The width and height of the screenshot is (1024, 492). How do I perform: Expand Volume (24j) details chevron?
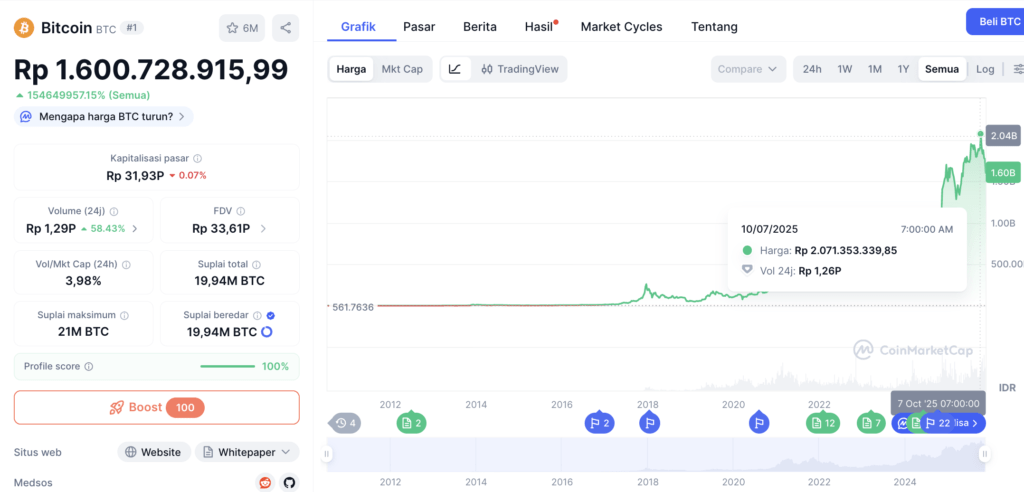pyautogui.click(x=135, y=229)
